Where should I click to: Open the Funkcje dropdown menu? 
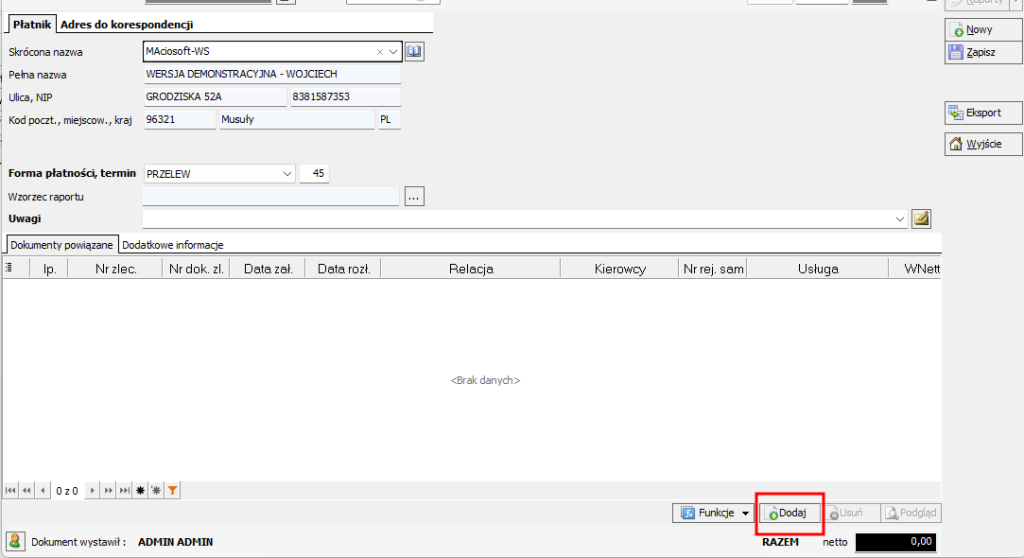pos(715,513)
